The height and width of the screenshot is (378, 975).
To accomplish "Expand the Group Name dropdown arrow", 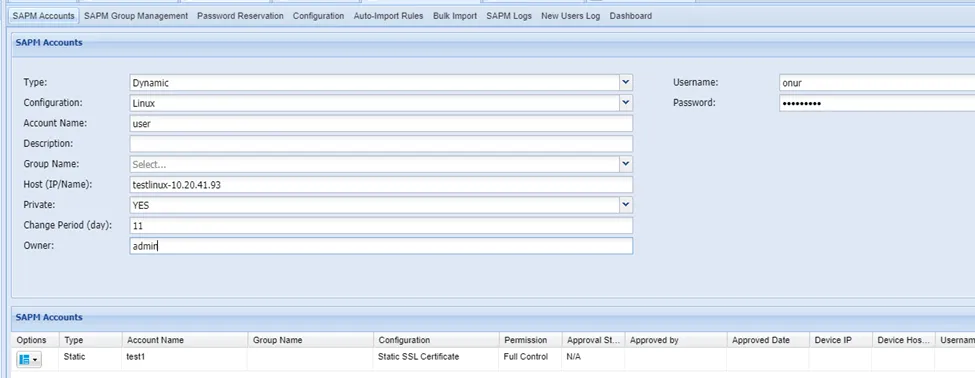I will pos(626,164).
